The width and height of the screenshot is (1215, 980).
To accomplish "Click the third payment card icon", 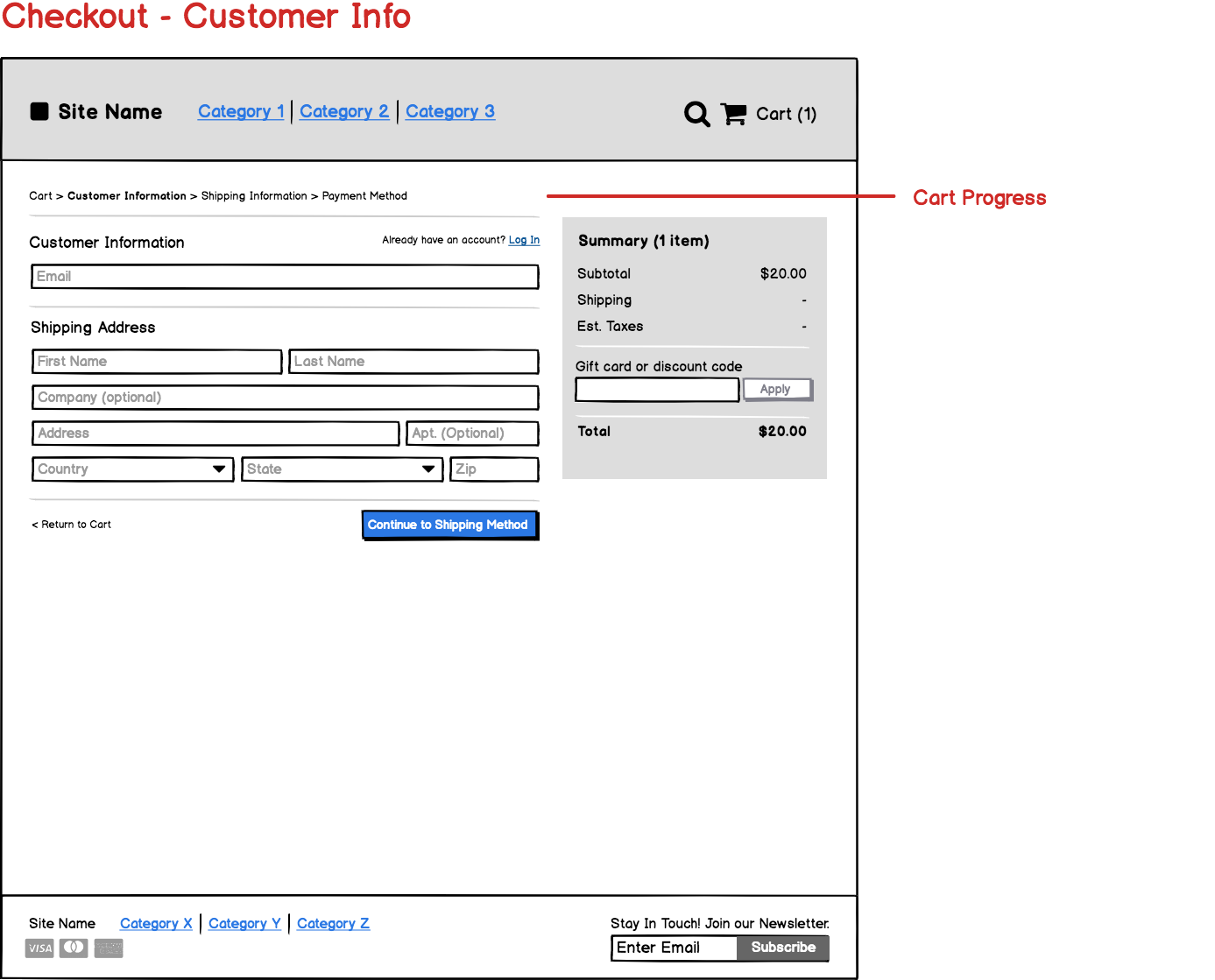I will pyautogui.click(x=108, y=948).
